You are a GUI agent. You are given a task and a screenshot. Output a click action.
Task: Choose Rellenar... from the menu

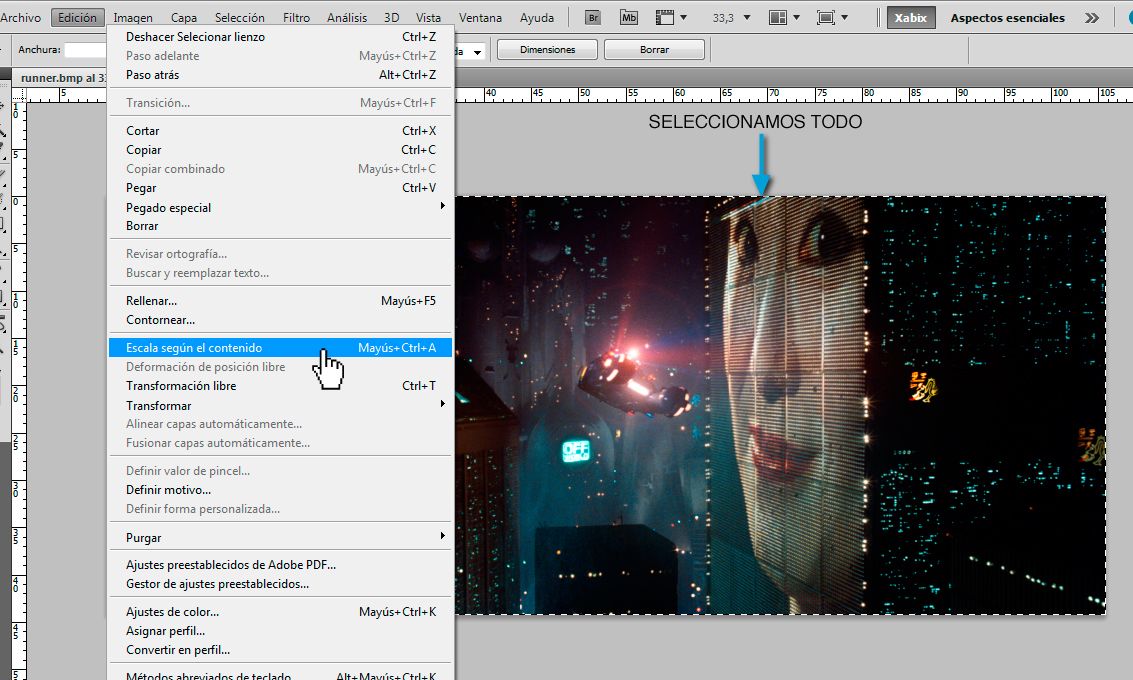pyautogui.click(x=280, y=301)
